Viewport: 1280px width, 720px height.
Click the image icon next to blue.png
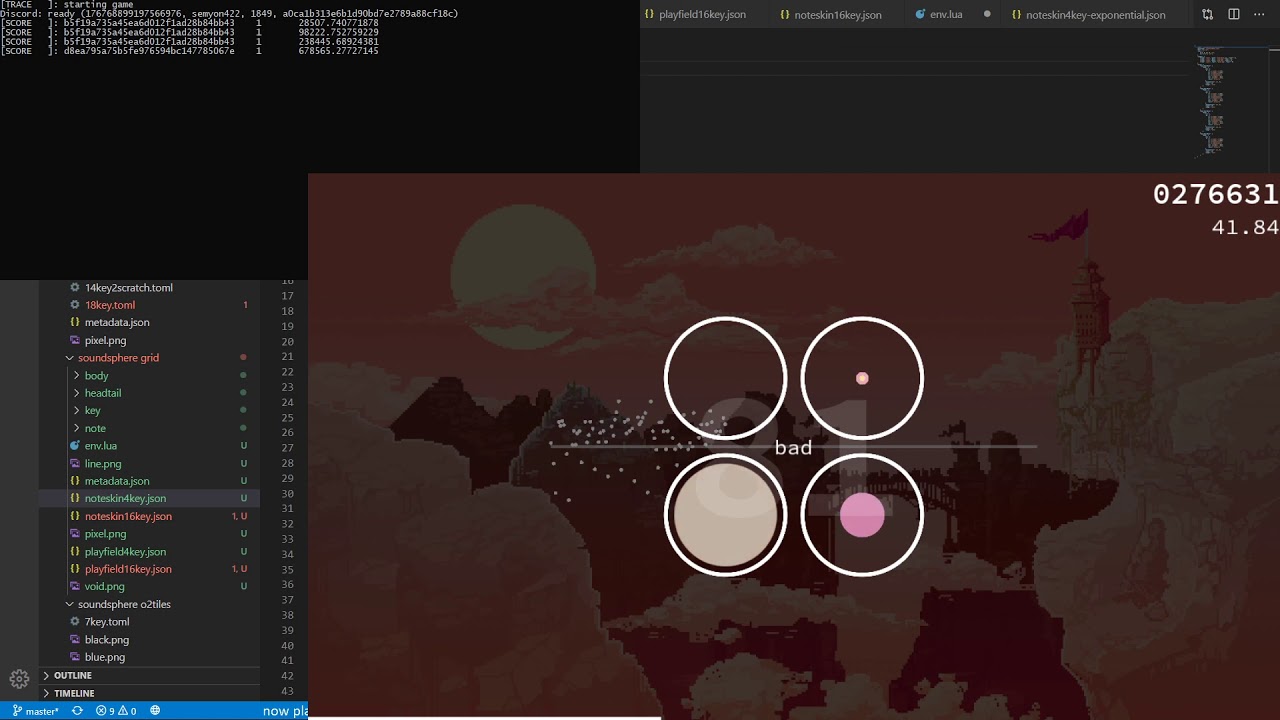75,658
